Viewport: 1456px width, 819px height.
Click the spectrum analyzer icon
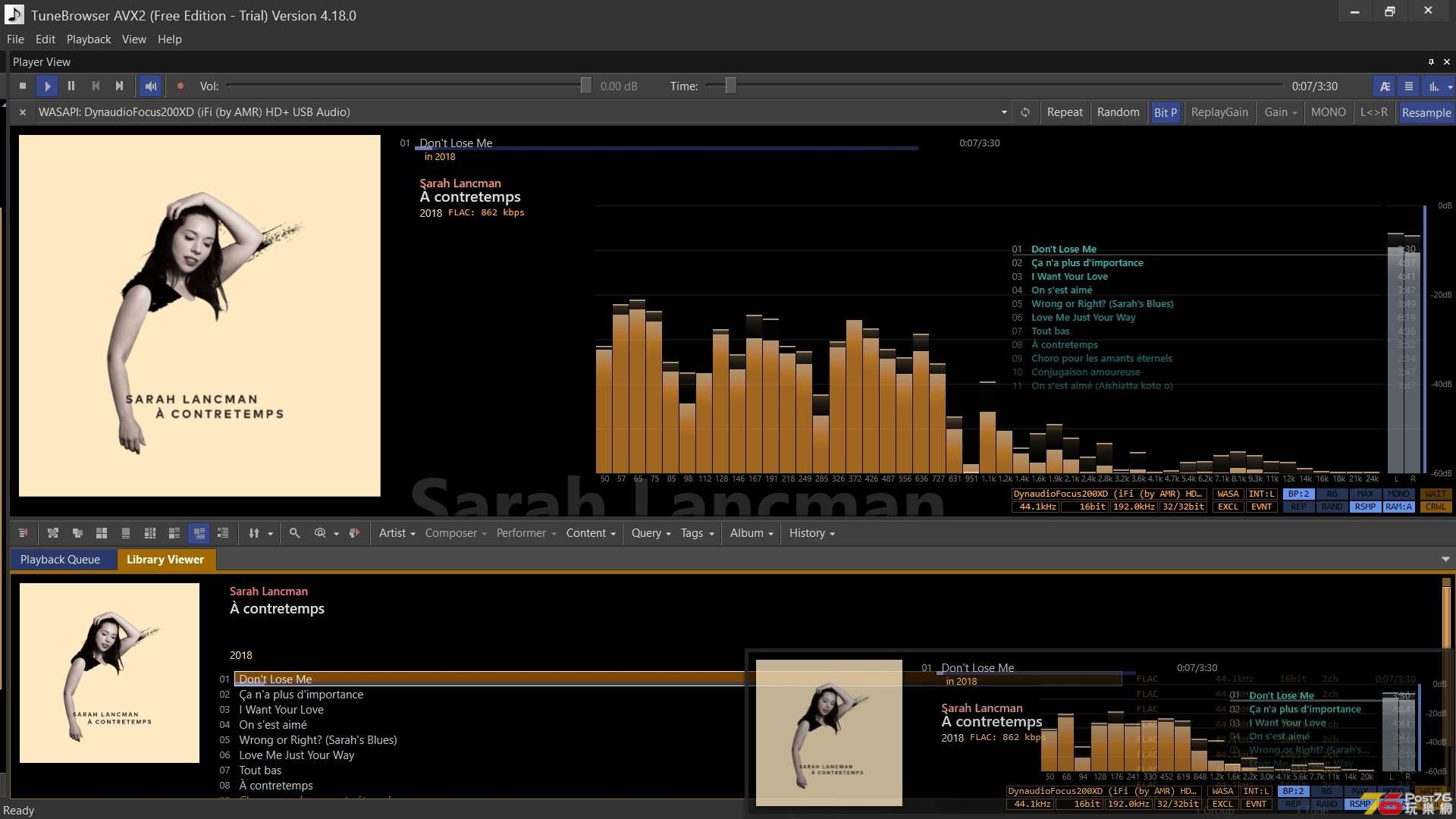(x=1433, y=86)
